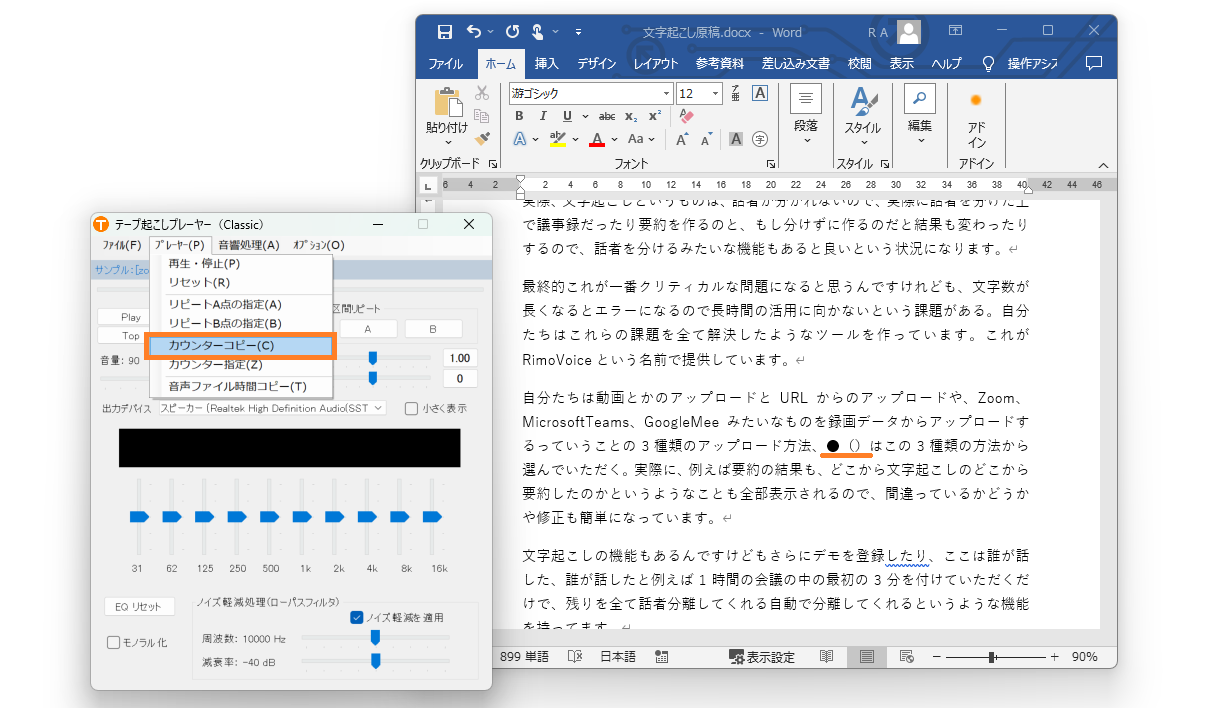1224x708 pixels.
Task: Click the B button under 区間リピート
Action: [x=433, y=329]
